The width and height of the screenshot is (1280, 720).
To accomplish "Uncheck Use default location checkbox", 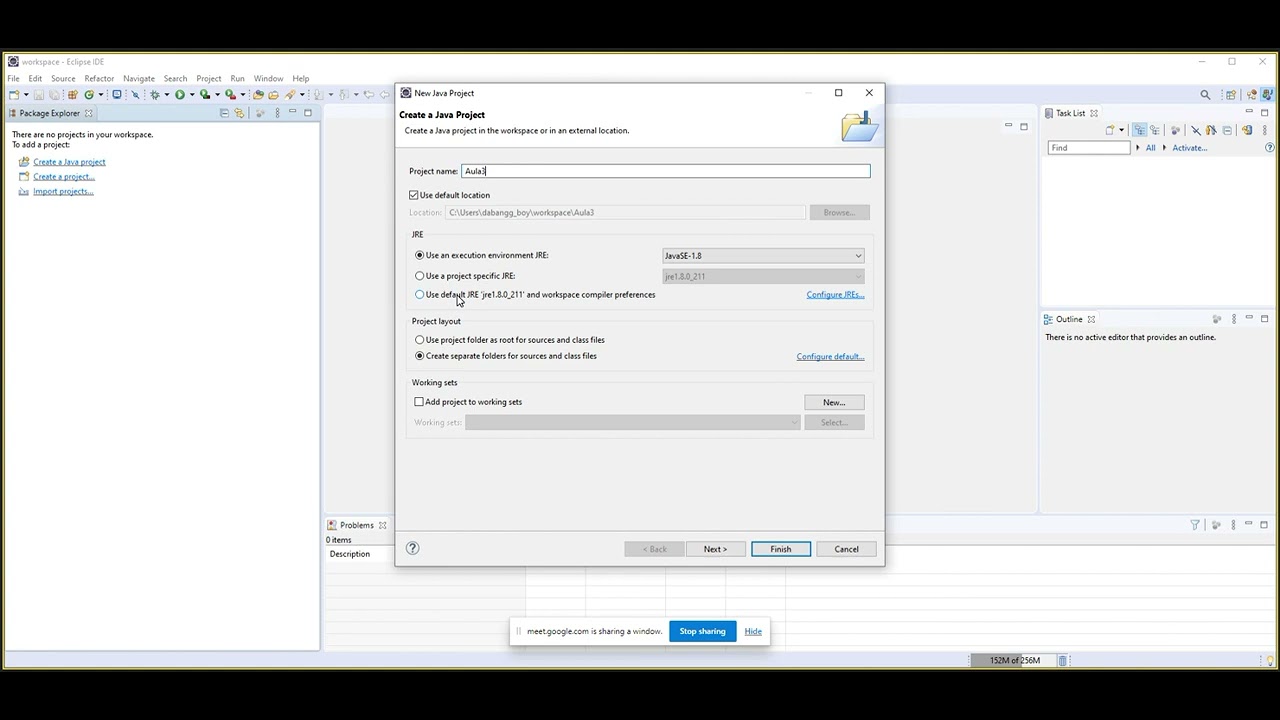I will [414, 195].
